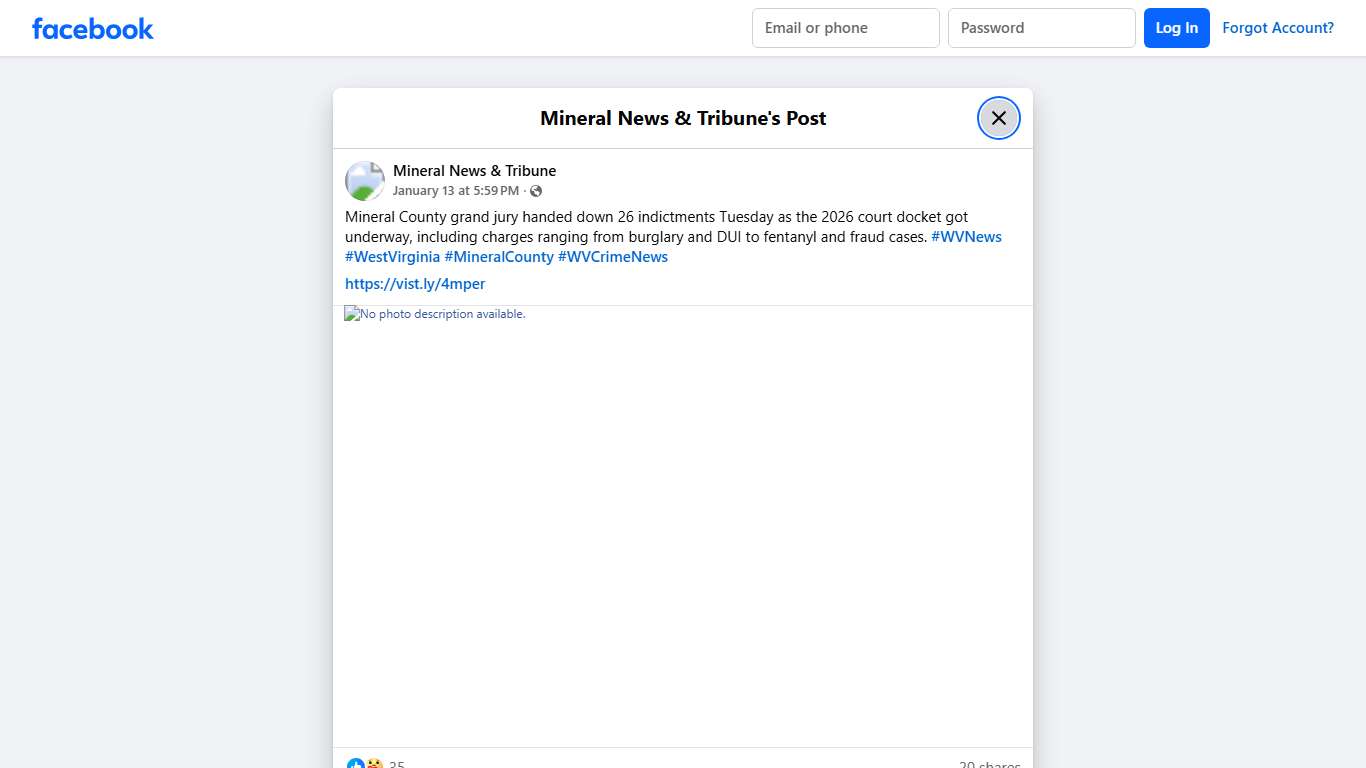Click the blue Like reaction icon
The image size is (1366, 768).
coord(355,764)
